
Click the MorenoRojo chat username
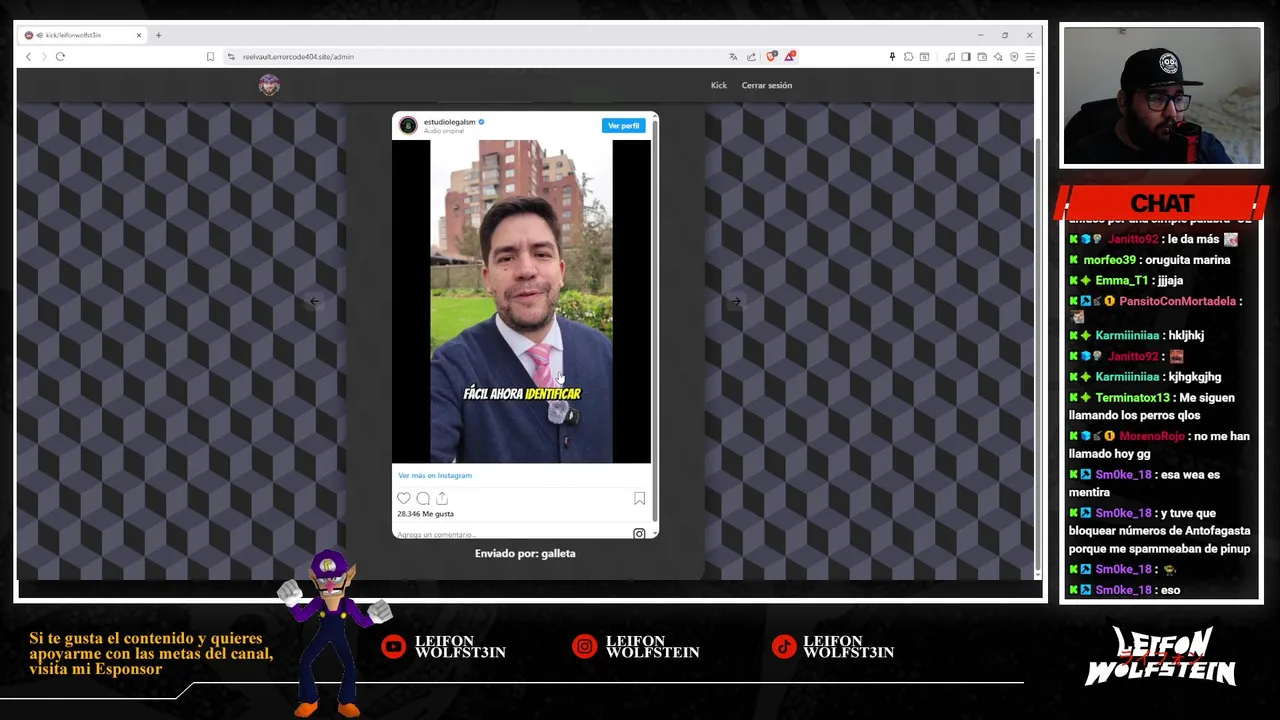point(1152,436)
